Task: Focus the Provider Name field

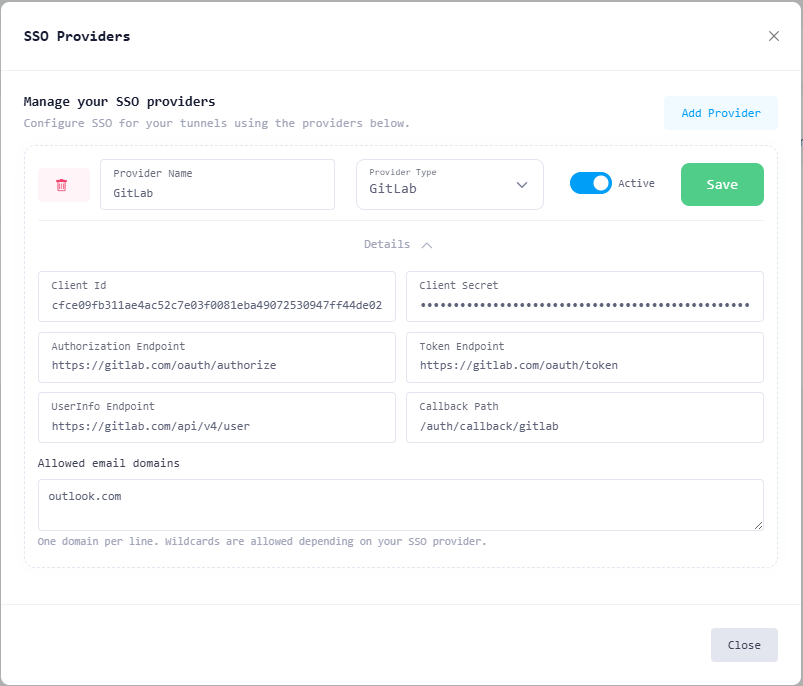Action: click(217, 194)
